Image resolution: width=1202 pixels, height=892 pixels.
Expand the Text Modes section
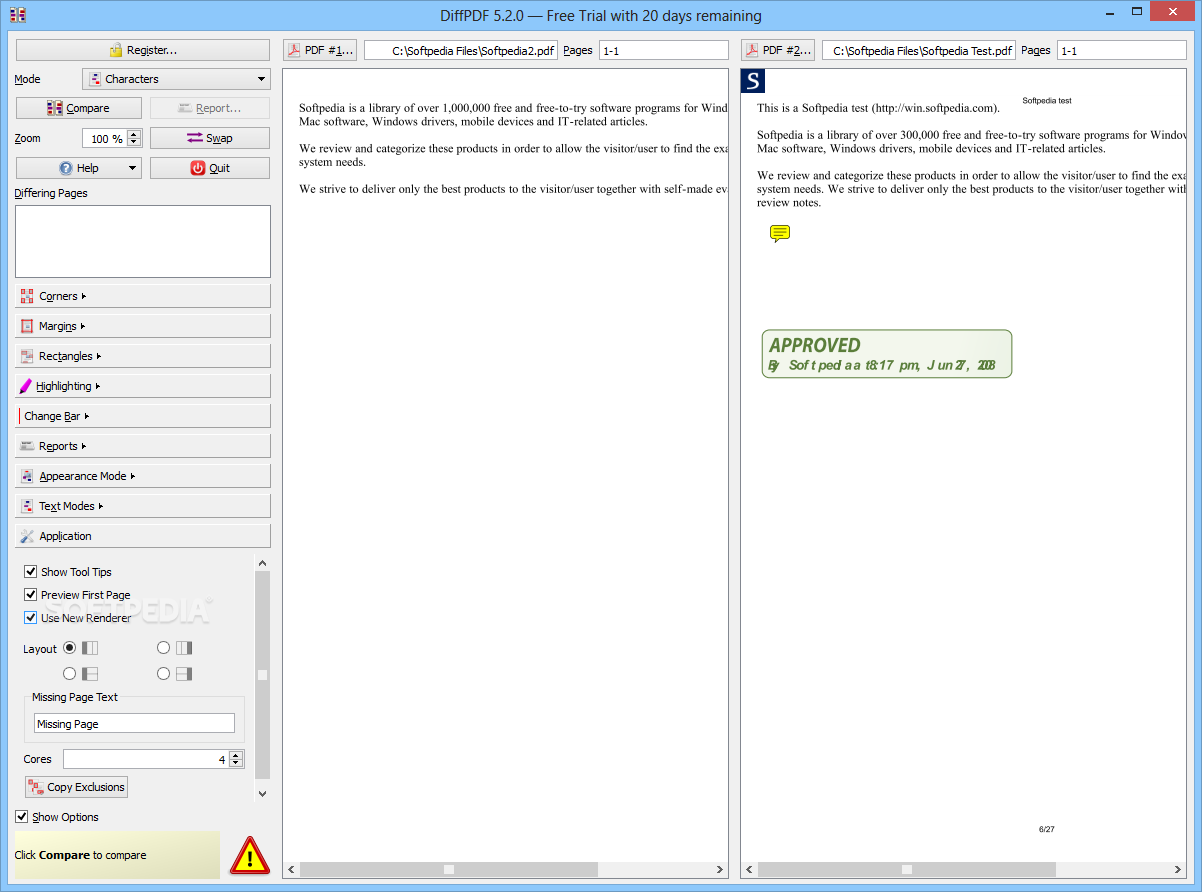143,506
